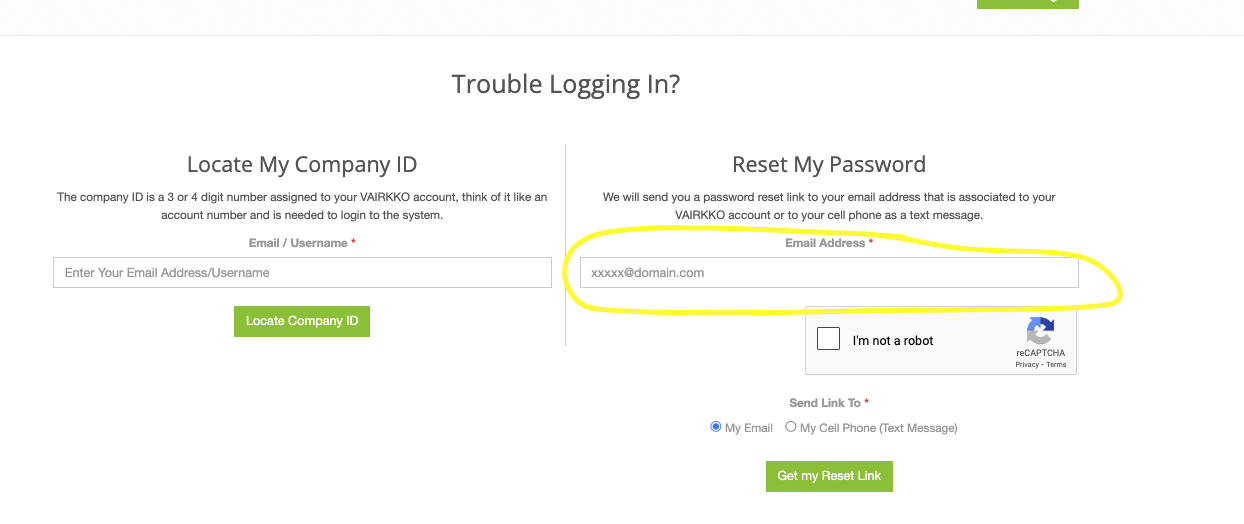
Task: Focus the Email Address/Username input field
Action: [302, 272]
